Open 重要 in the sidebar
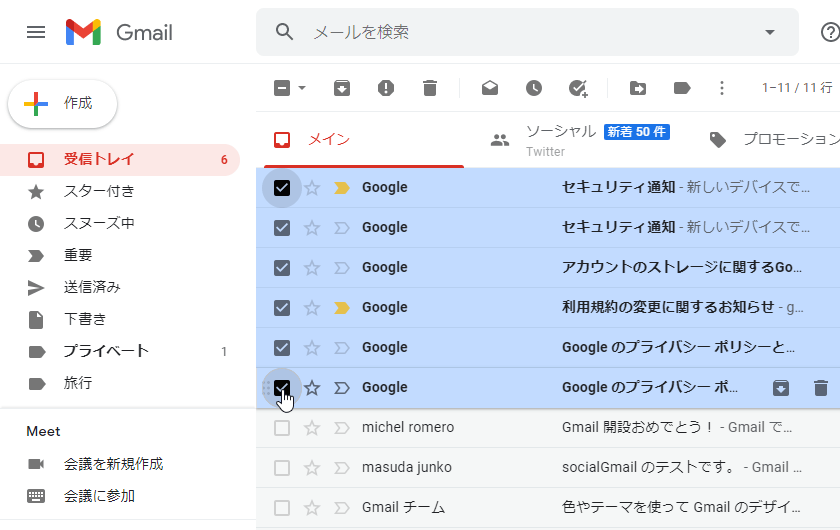 click(x=120, y=255)
